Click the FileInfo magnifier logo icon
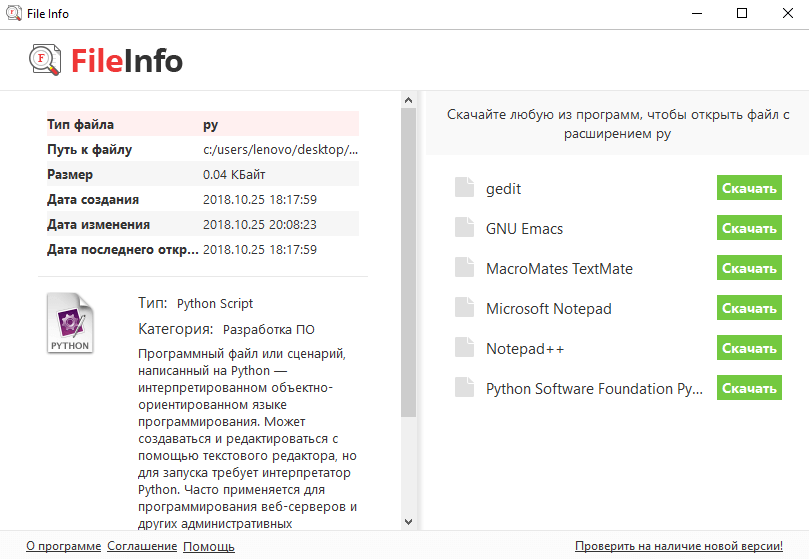 [x=46, y=61]
